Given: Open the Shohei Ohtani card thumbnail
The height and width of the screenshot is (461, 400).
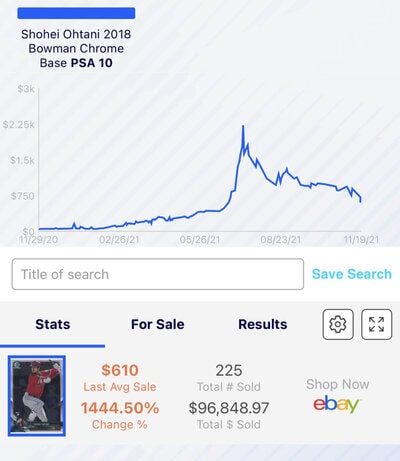Looking at the screenshot, I should 37,396.
